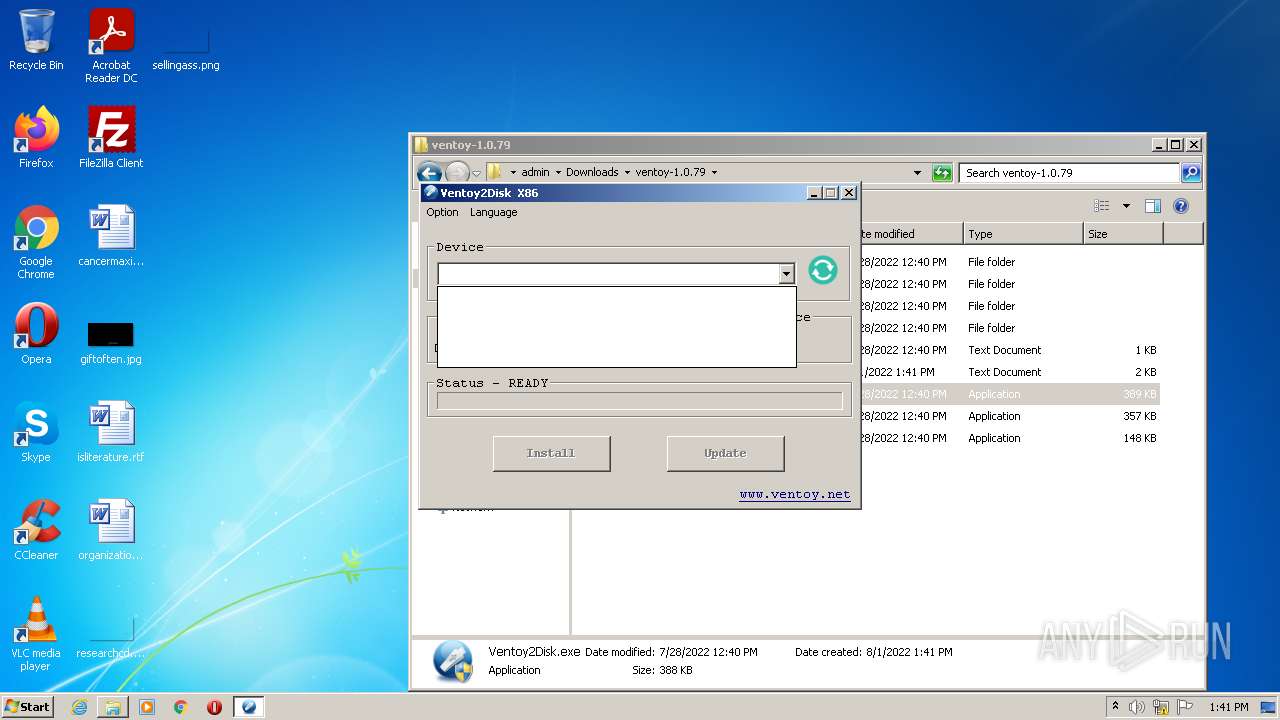Select the 357 KB Application row
The image size is (1280, 720).
click(1008, 416)
